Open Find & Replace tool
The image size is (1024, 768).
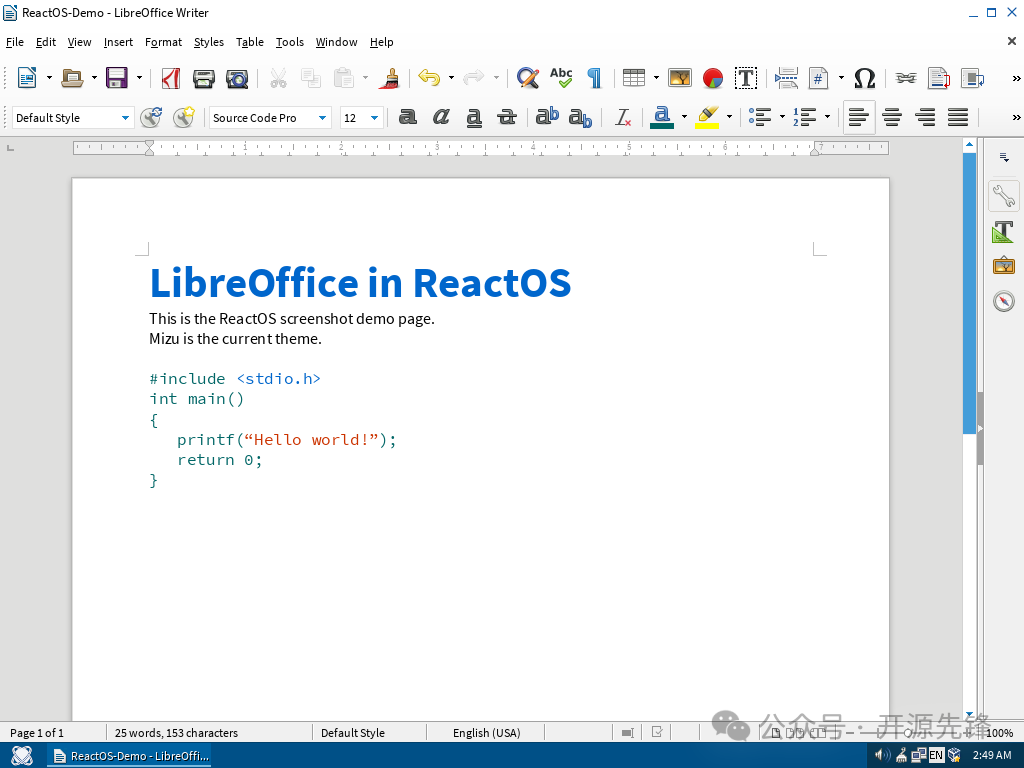tap(528, 78)
